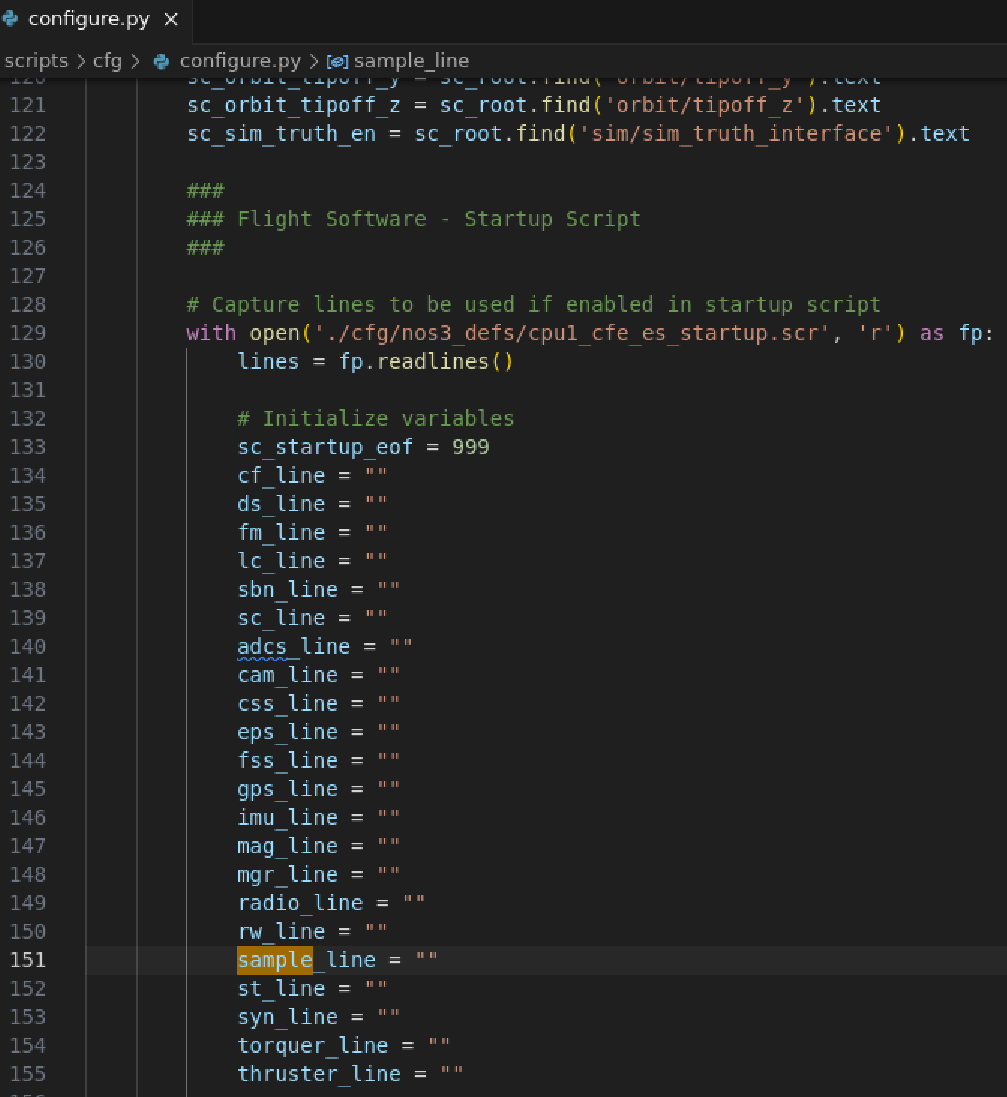Click the variable symbol icon before sample_line
This screenshot has width=1007, height=1097.
click(x=337, y=62)
